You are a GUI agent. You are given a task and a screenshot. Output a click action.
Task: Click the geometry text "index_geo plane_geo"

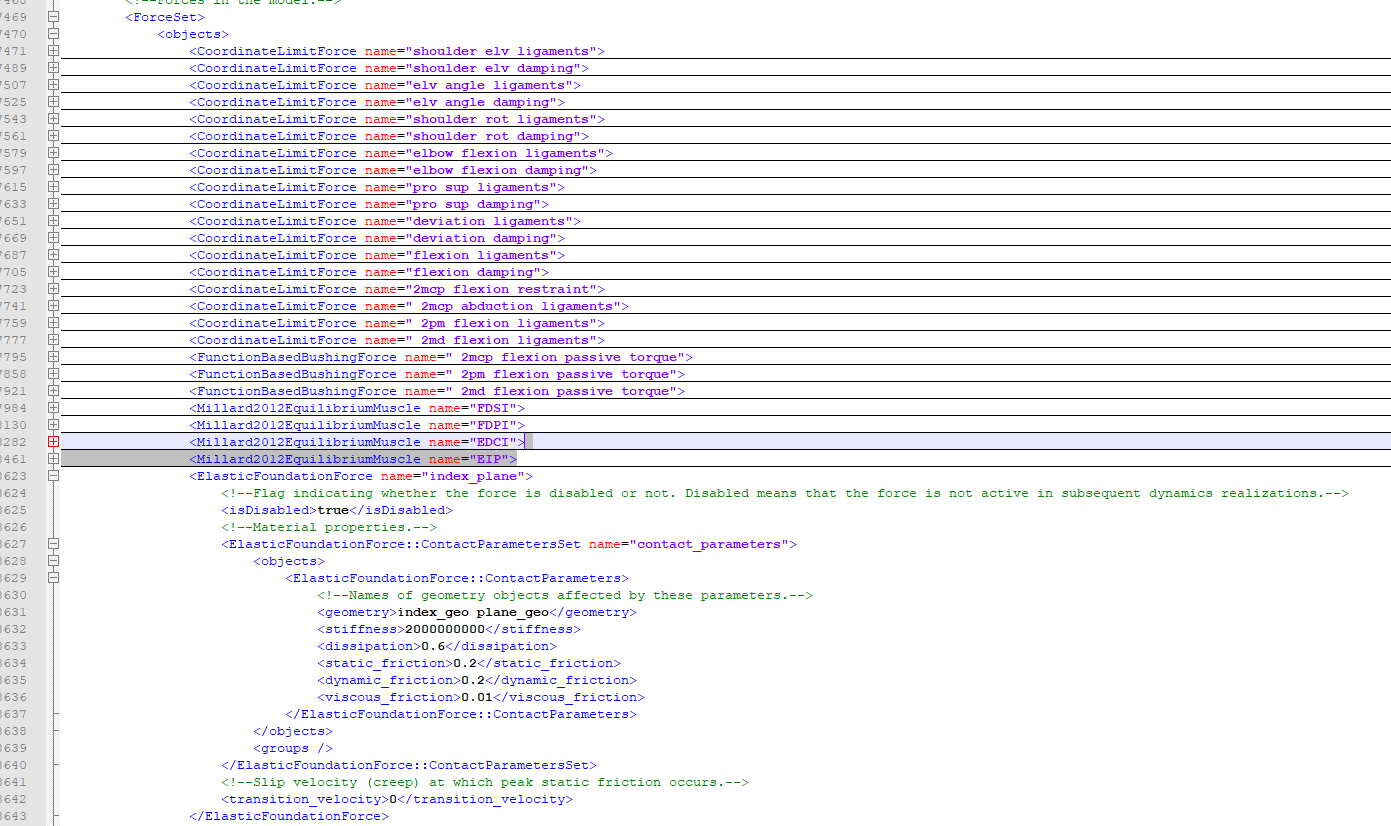point(473,612)
